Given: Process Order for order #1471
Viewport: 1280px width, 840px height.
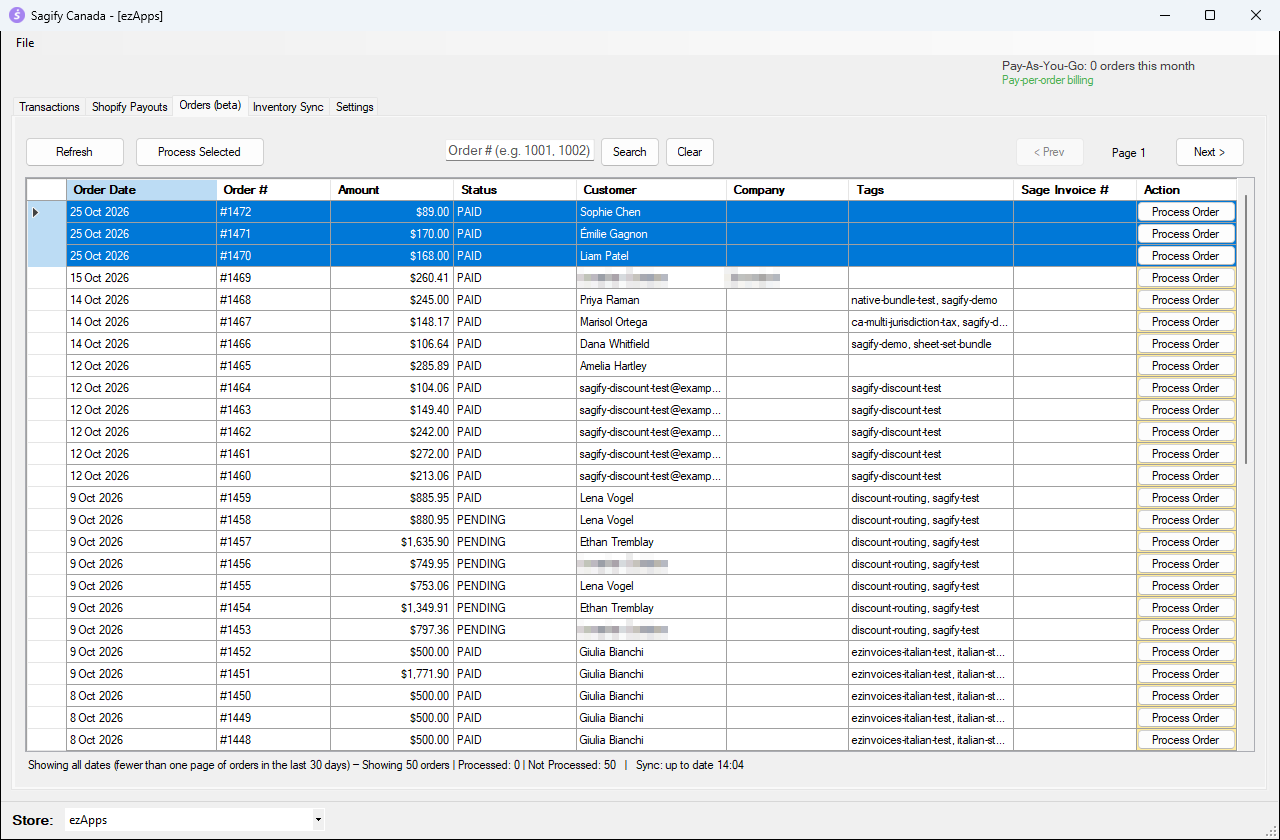Looking at the screenshot, I should [x=1186, y=234].
